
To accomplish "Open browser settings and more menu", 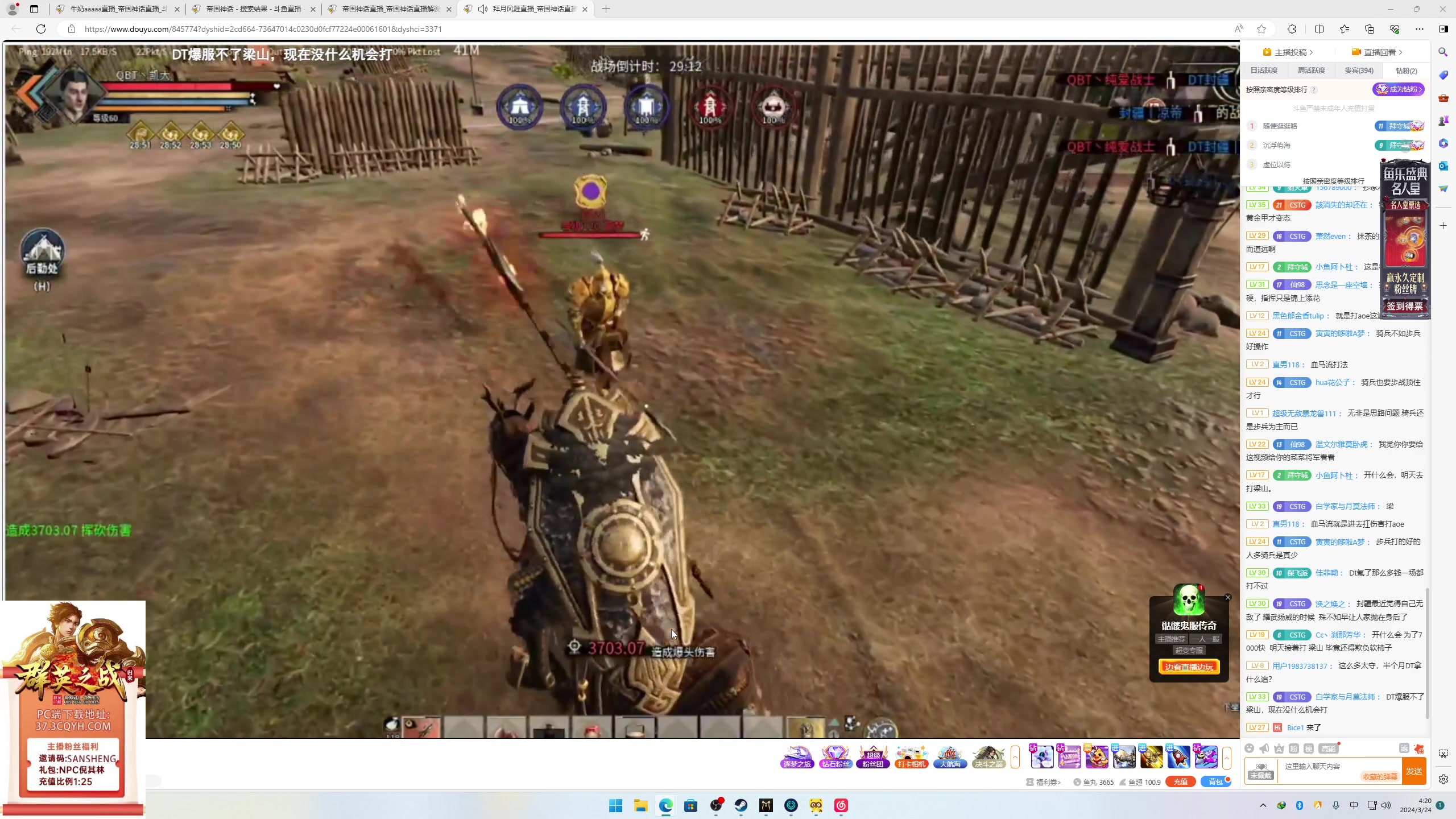I will click(1419, 29).
